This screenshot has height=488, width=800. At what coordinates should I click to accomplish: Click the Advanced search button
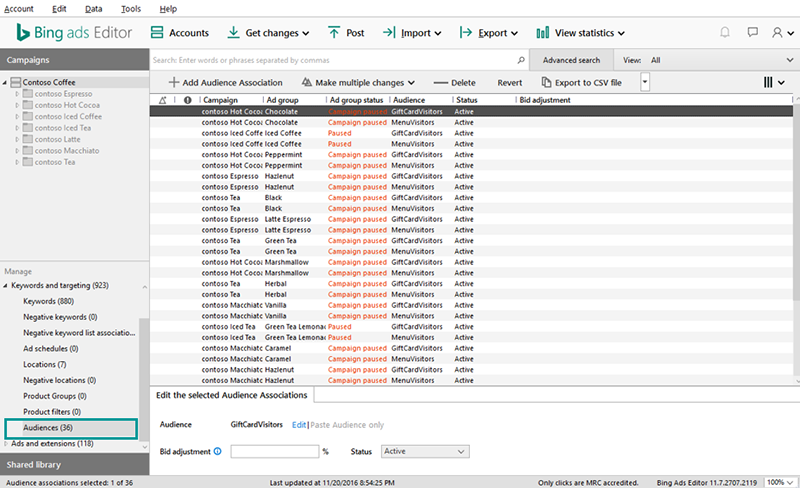571,60
